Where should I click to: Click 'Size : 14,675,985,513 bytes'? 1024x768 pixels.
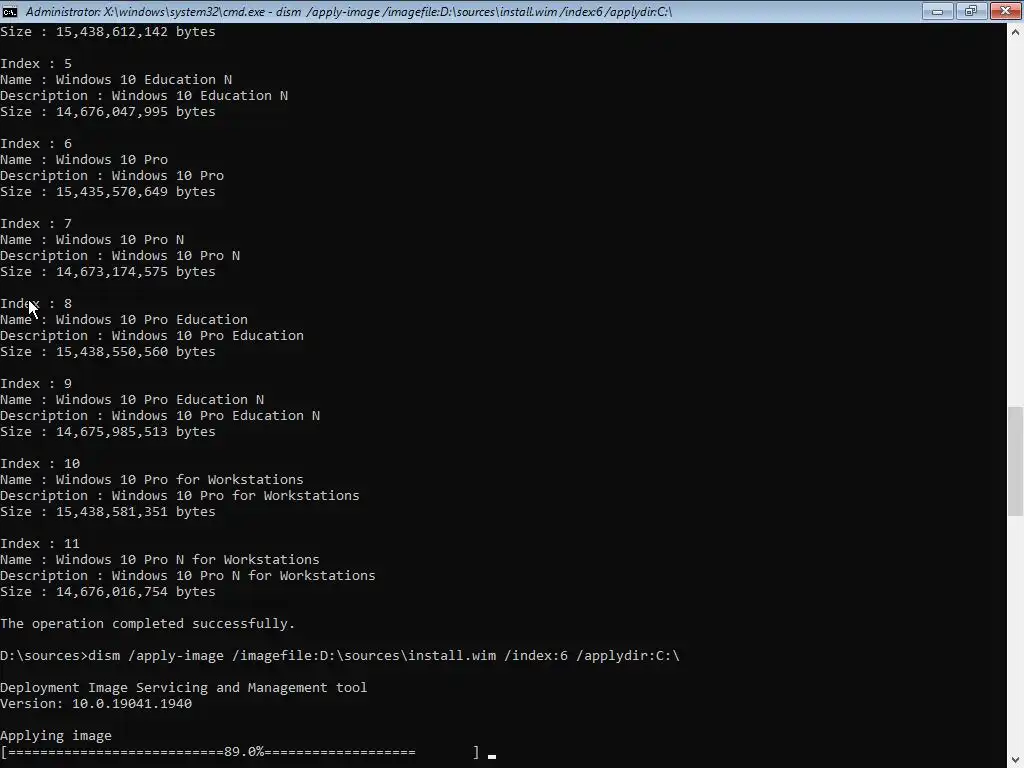pyautogui.click(x=108, y=432)
